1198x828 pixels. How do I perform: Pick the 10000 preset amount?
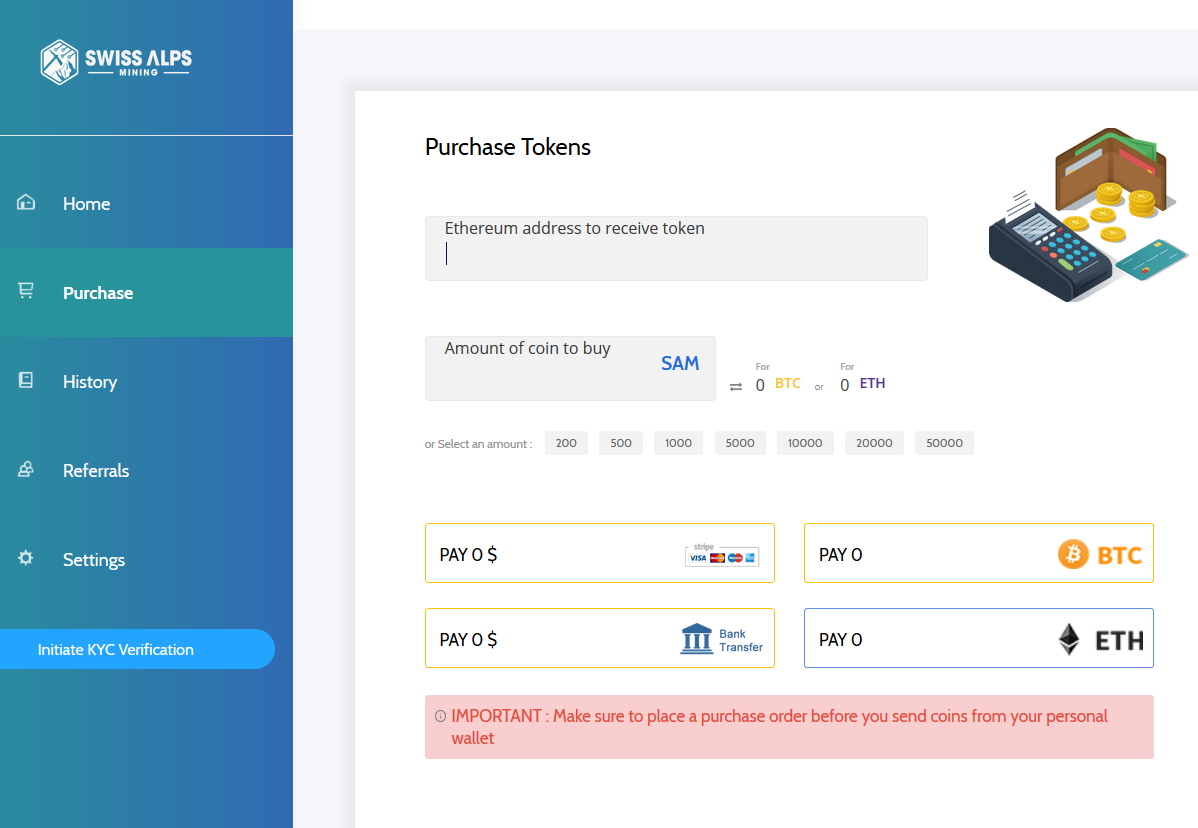pyautogui.click(x=805, y=443)
